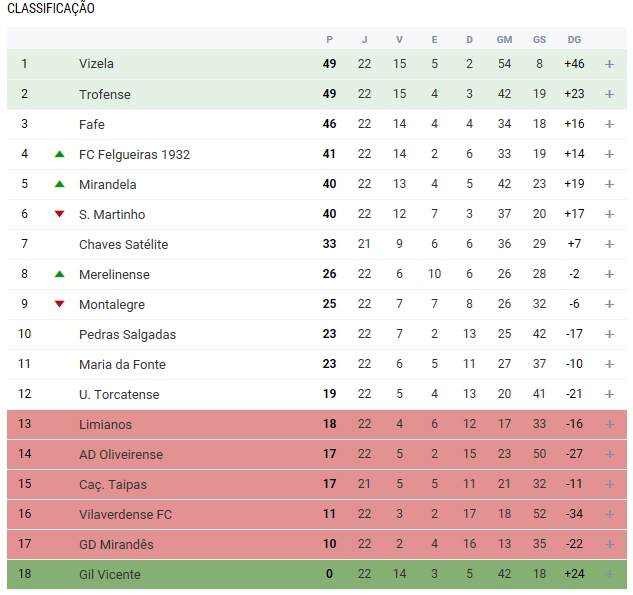
Task: Click plus icon on GD Mirandês row
Action: pos(609,544)
